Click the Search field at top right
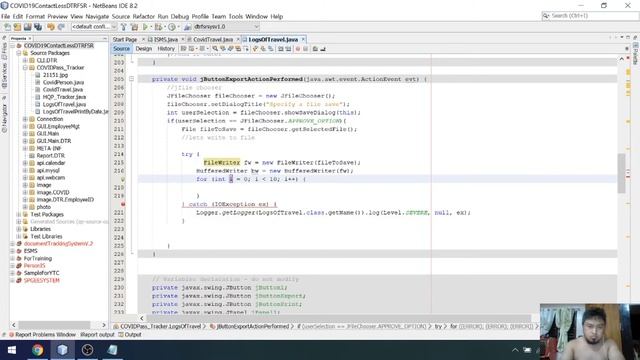 pos(590,16)
